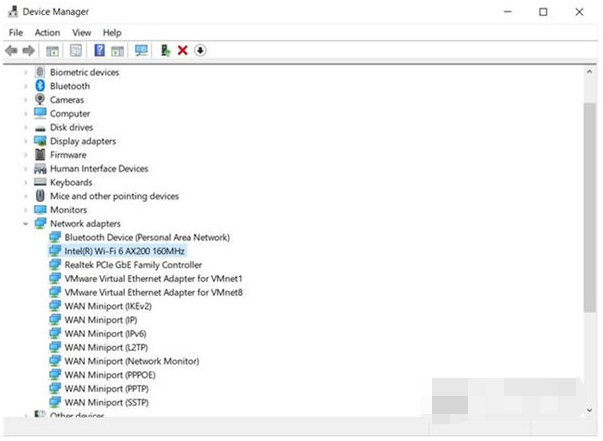
Task: Click the Back arrow in toolbar
Action: pos(12,50)
